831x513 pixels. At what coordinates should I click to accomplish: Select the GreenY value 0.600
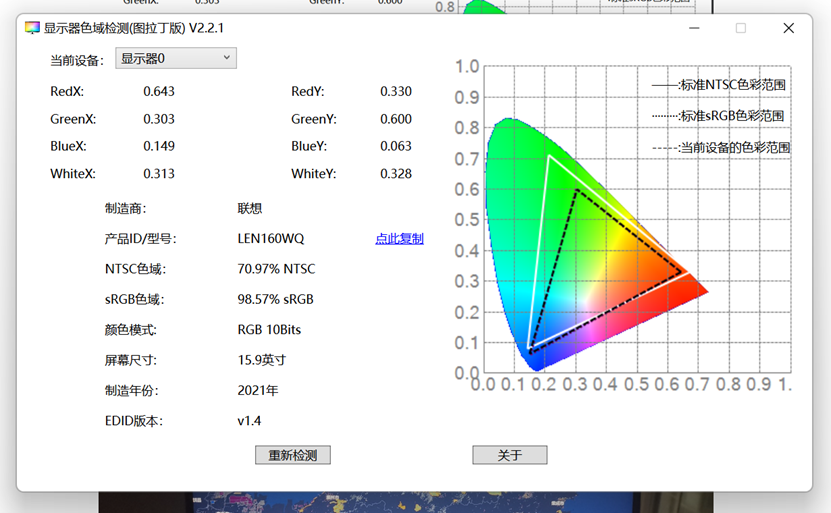tap(396, 119)
